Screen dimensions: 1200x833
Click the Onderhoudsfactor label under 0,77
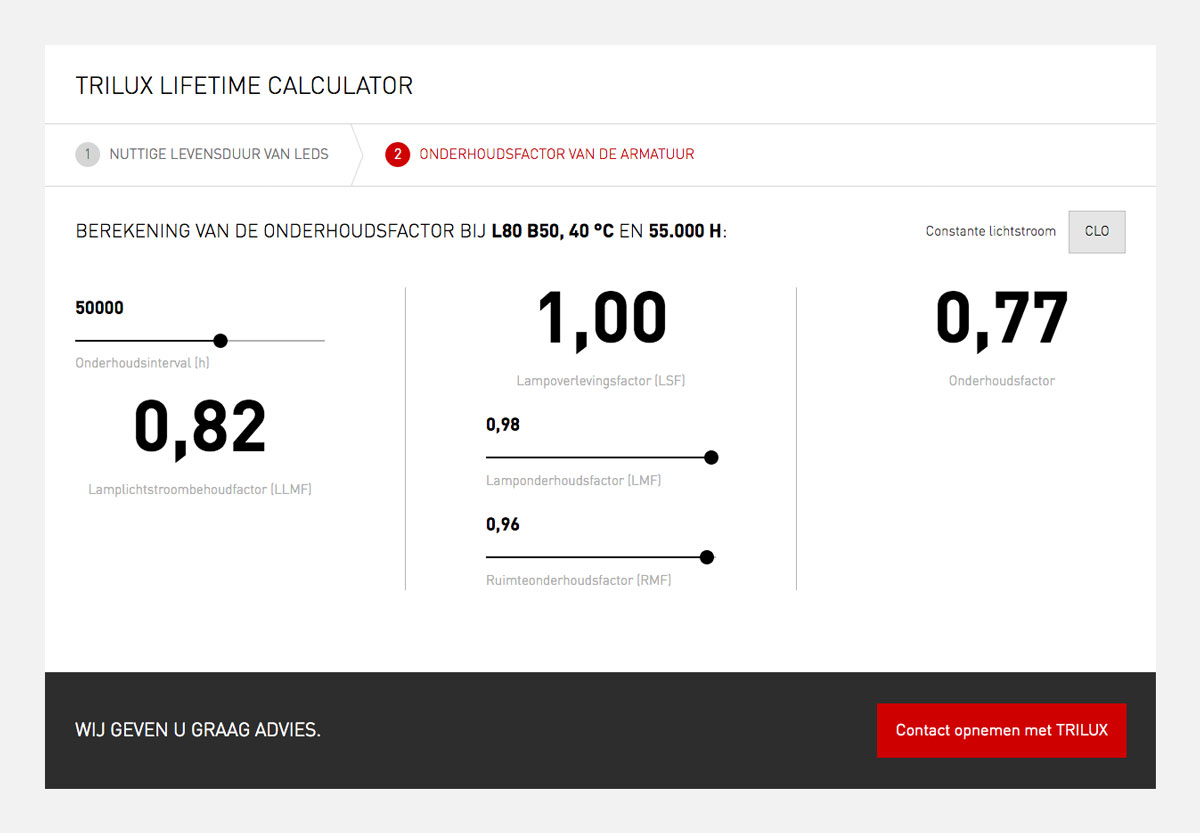coord(1002,380)
